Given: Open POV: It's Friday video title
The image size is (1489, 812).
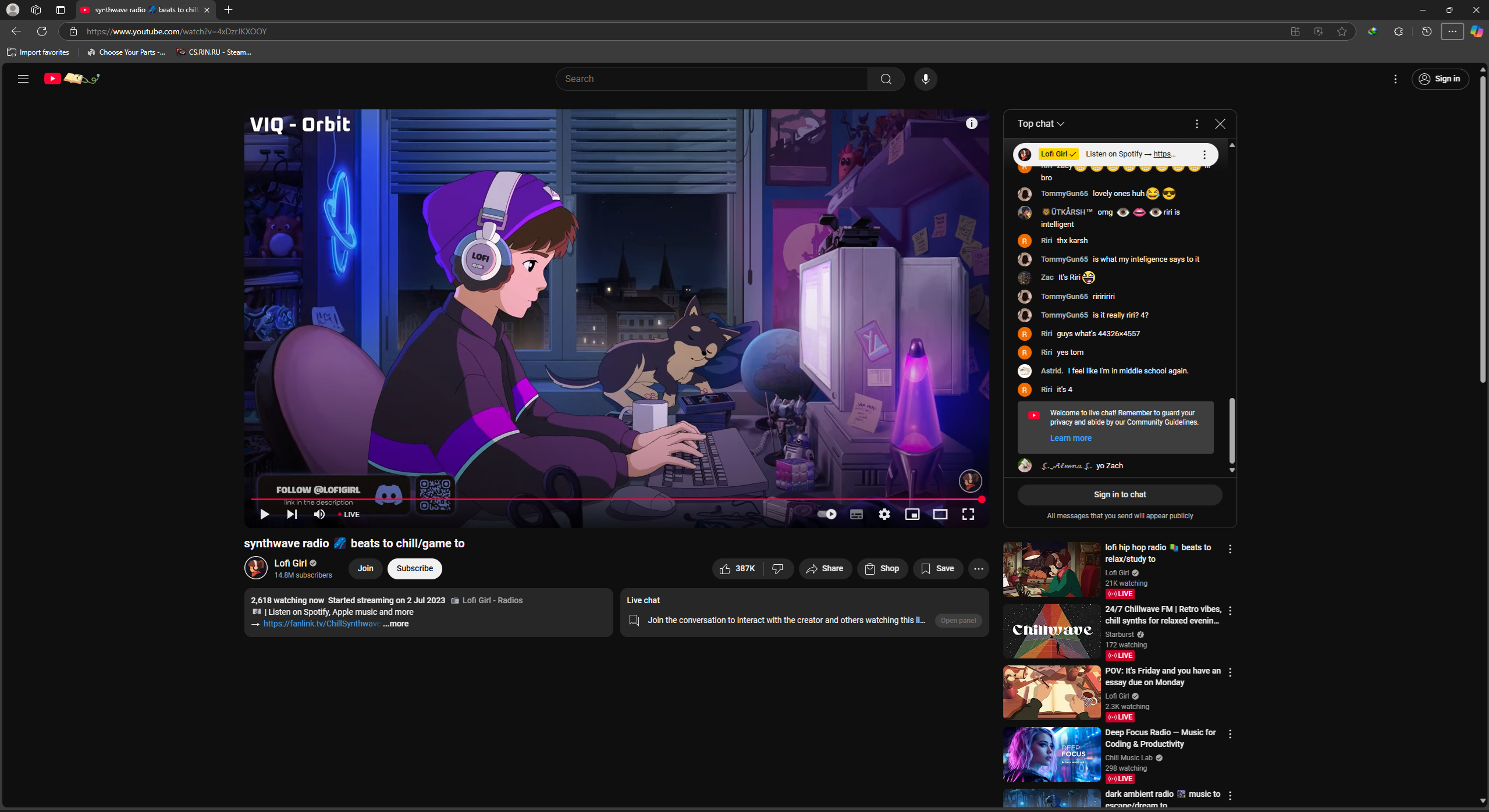Looking at the screenshot, I should [1163, 676].
